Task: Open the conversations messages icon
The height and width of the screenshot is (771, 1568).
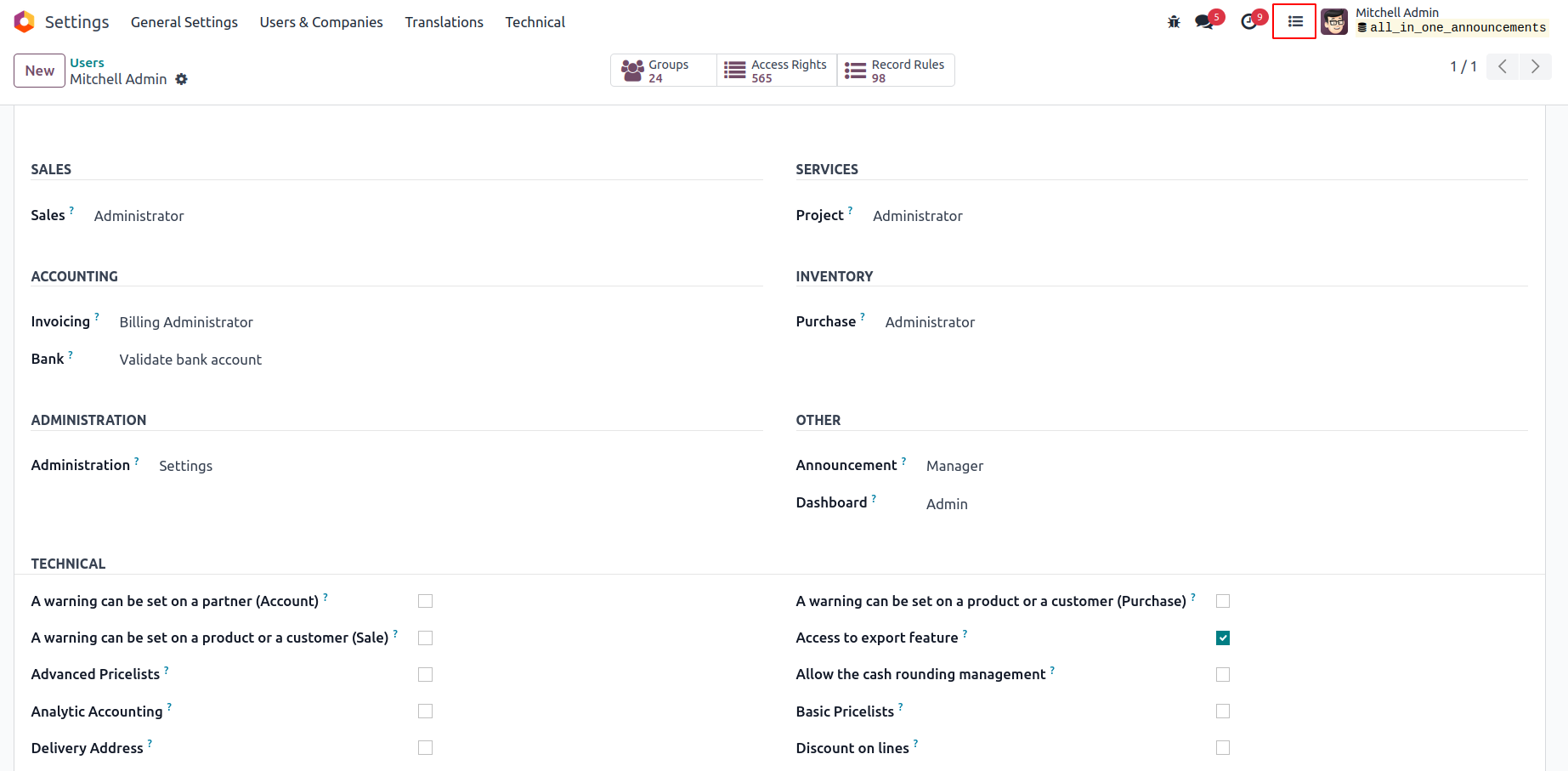Action: 1204,22
